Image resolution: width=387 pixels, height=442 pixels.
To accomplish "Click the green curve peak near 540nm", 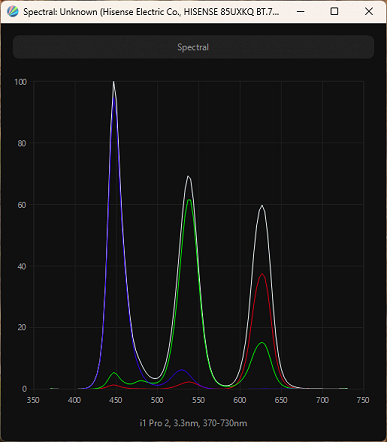I will [x=189, y=200].
